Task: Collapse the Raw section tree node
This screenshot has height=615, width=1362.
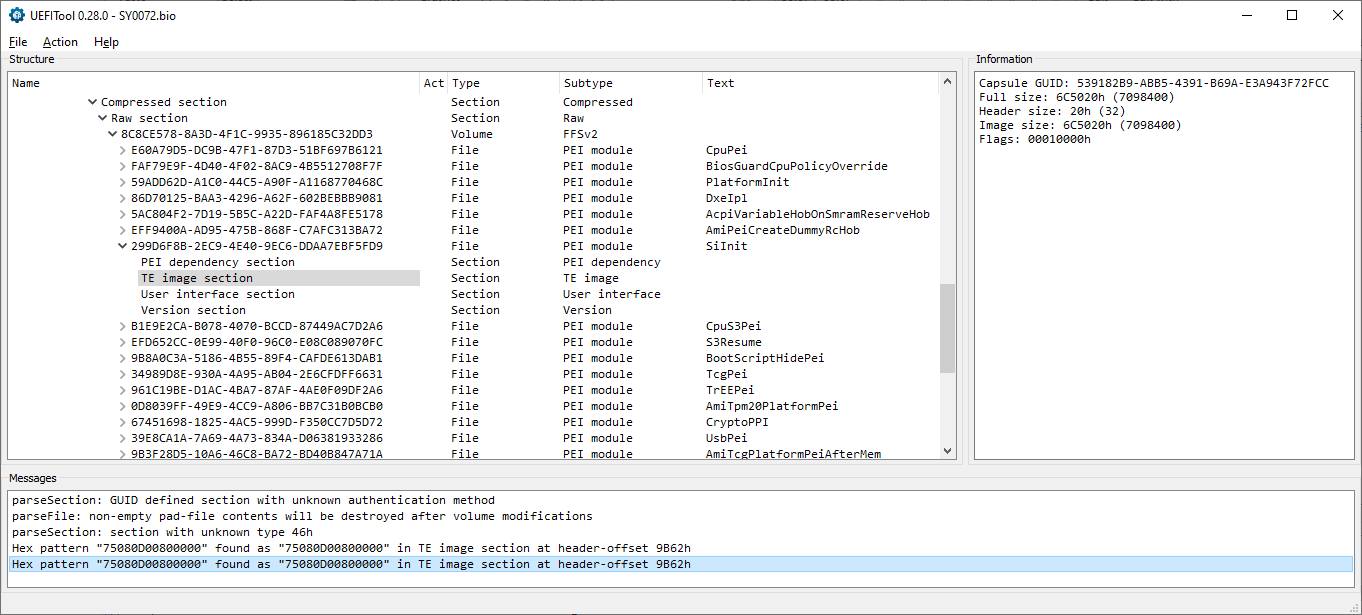Action: click(102, 118)
